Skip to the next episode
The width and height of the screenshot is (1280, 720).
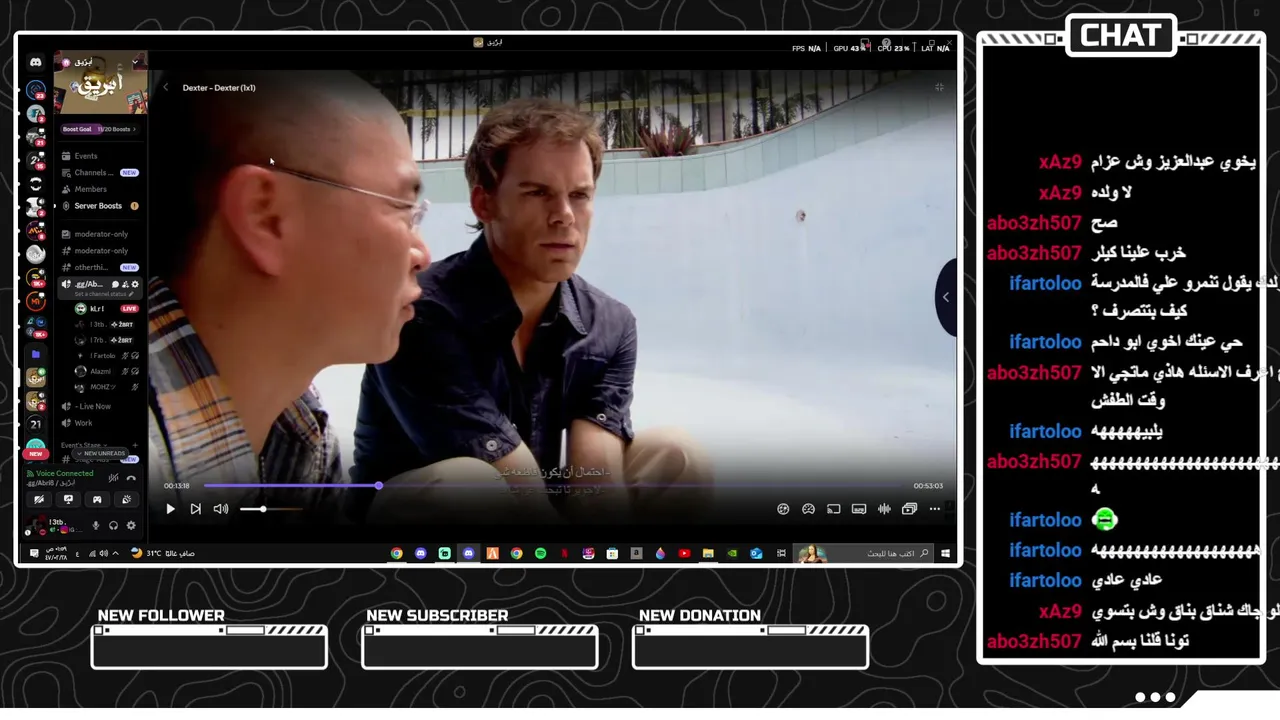click(x=195, y=509)
